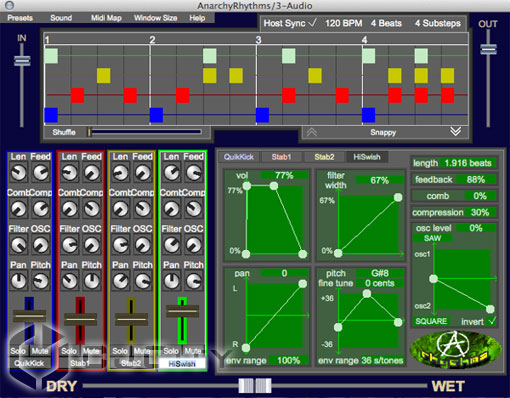Solo the HiSwish channel
Screen dimensions: 510x398
tap(171, 351)
